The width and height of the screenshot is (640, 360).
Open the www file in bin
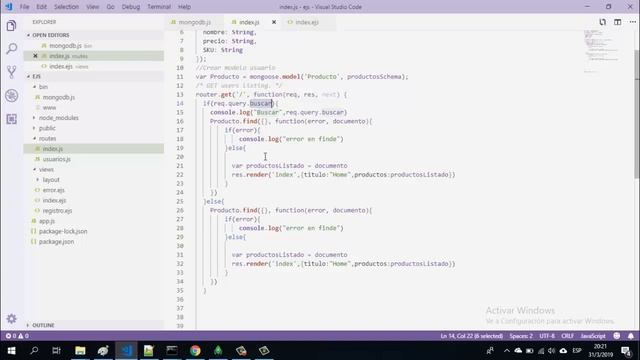49,108
